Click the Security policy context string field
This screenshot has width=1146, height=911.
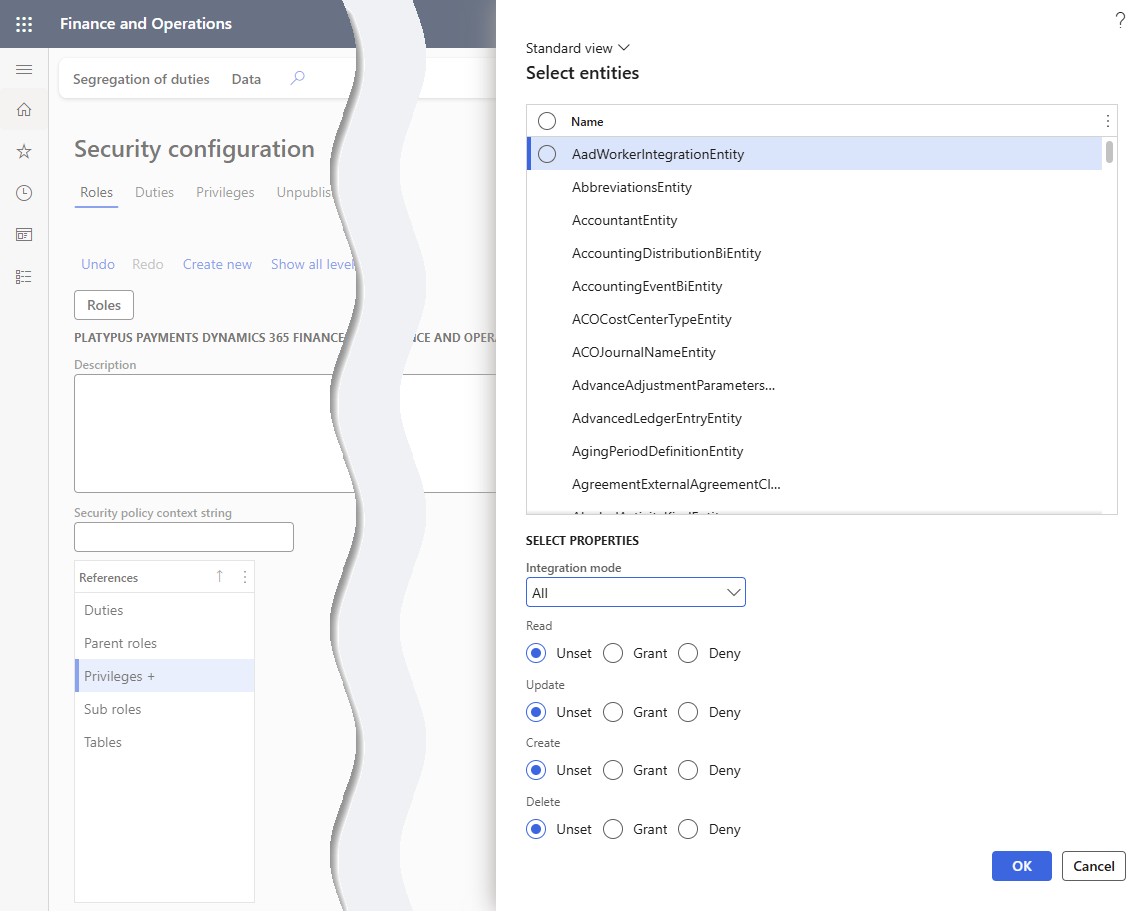point(184,537)
